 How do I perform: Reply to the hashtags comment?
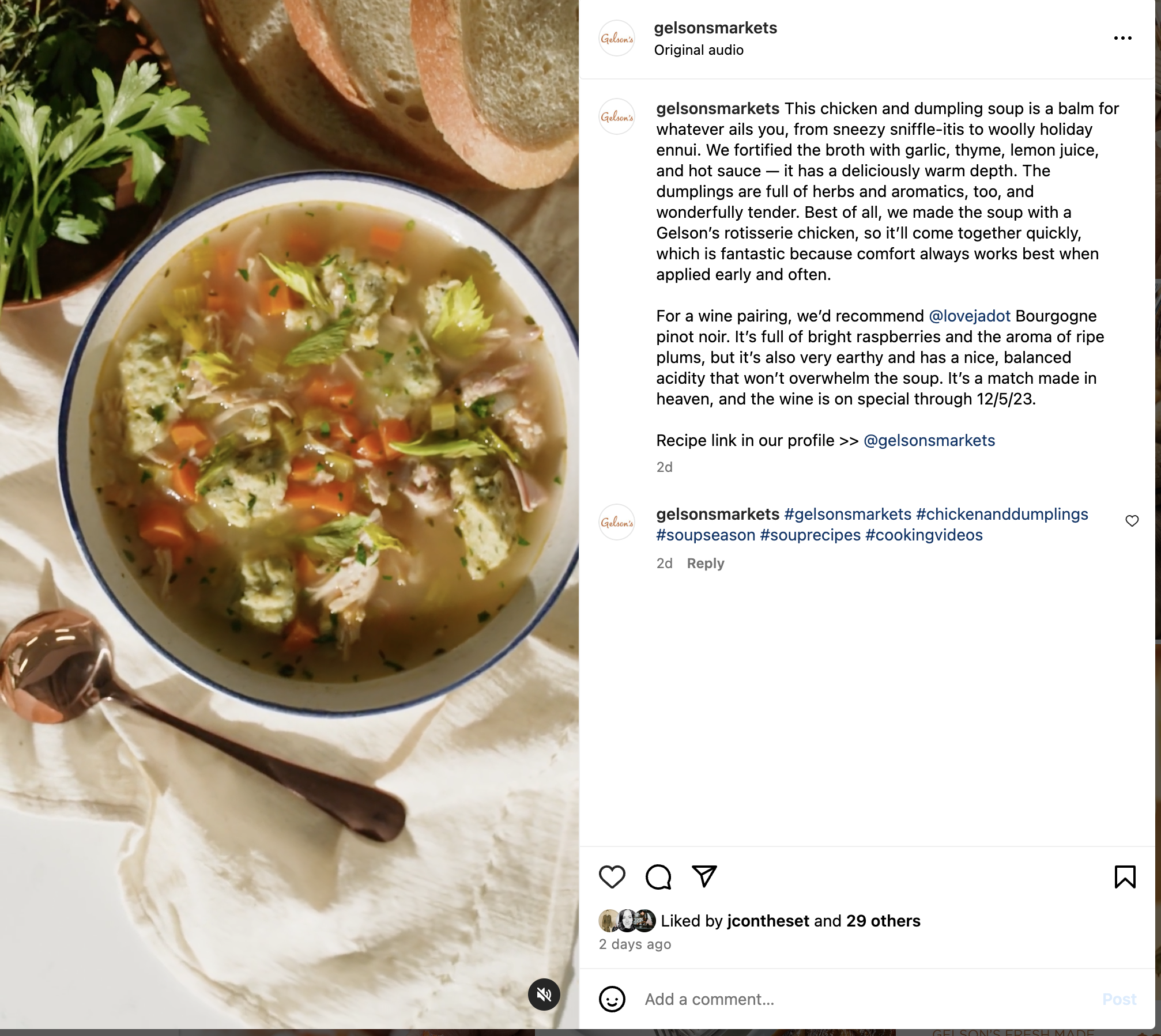click(x=706, y=563)
